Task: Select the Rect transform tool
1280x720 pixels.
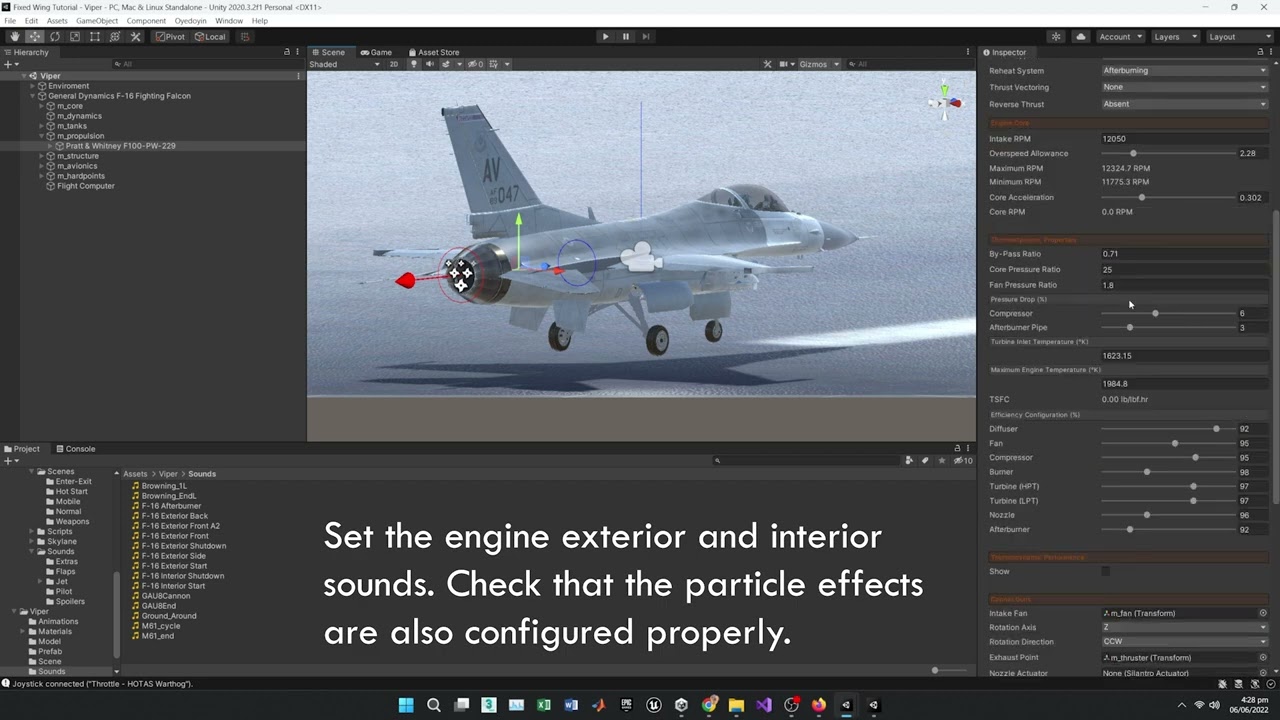Action: tap(94, 37)
